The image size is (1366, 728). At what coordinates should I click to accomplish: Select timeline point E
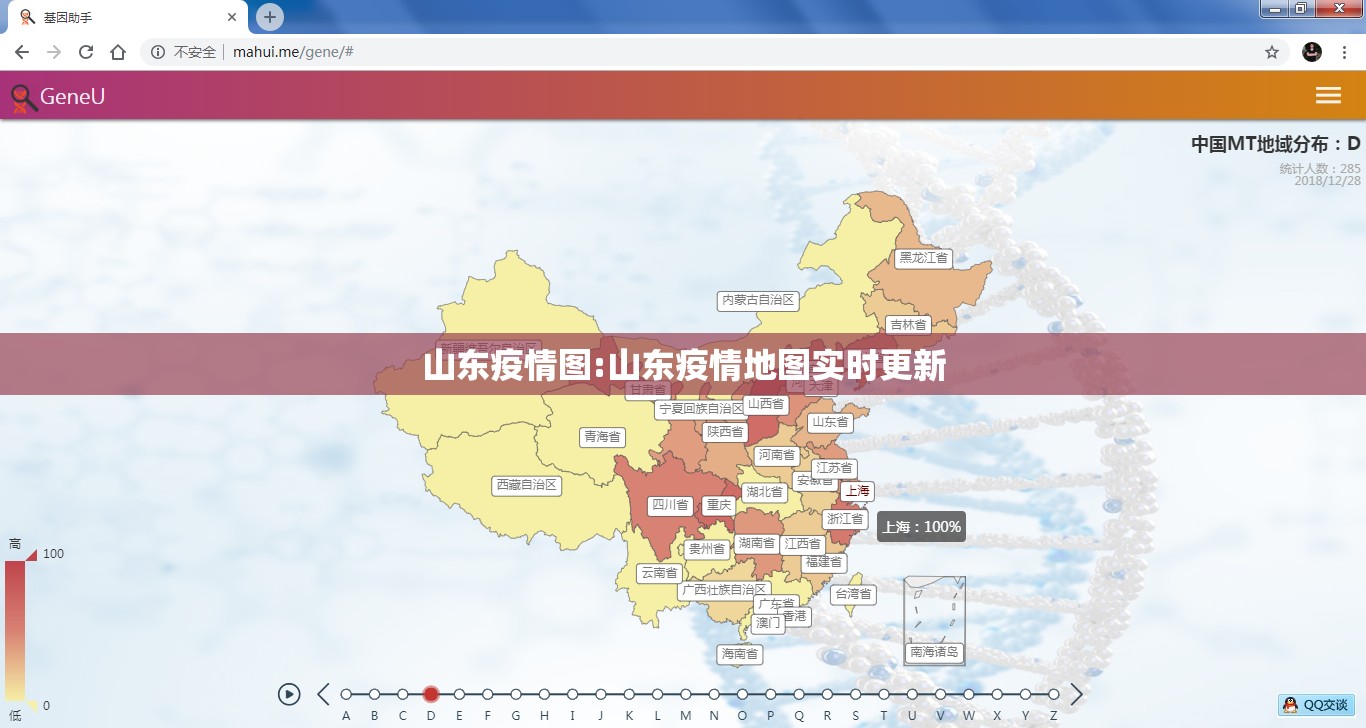click(x=459, y=694)
